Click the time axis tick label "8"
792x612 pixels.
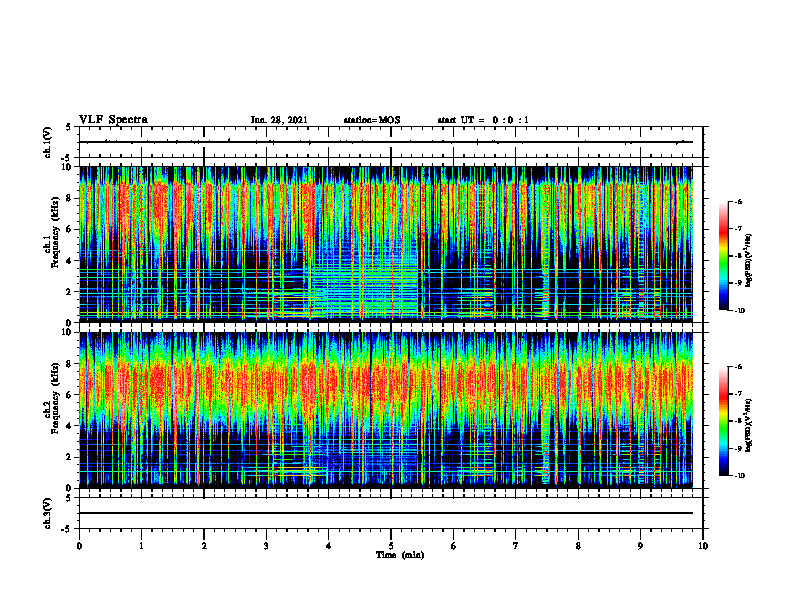click(578, 546)
